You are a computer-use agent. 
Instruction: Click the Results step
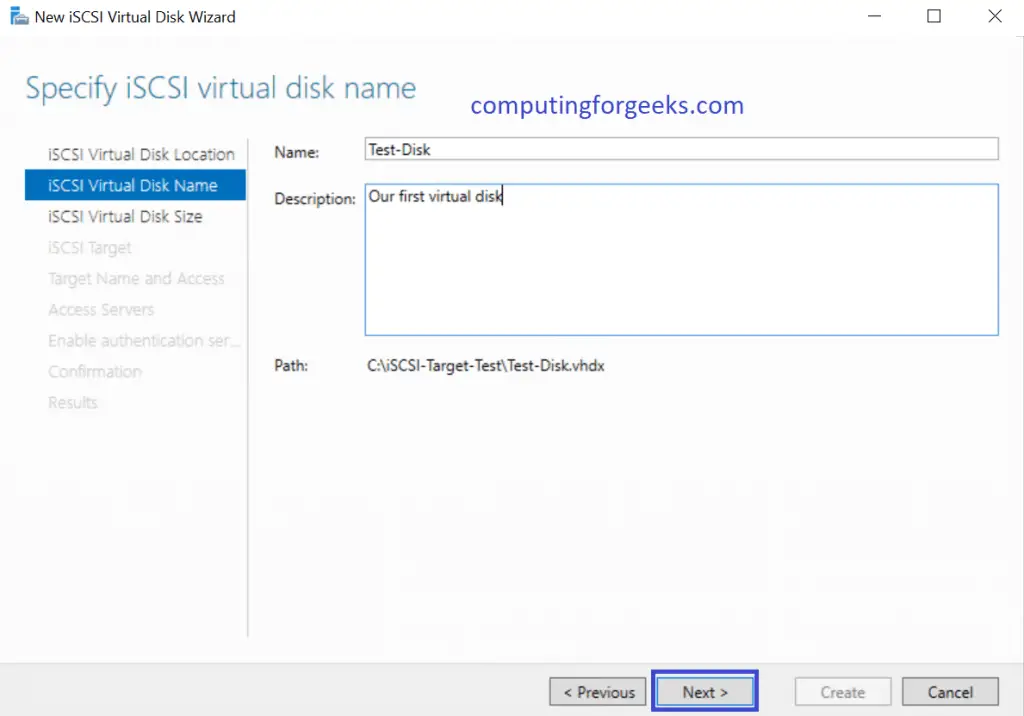pos(72,402)
